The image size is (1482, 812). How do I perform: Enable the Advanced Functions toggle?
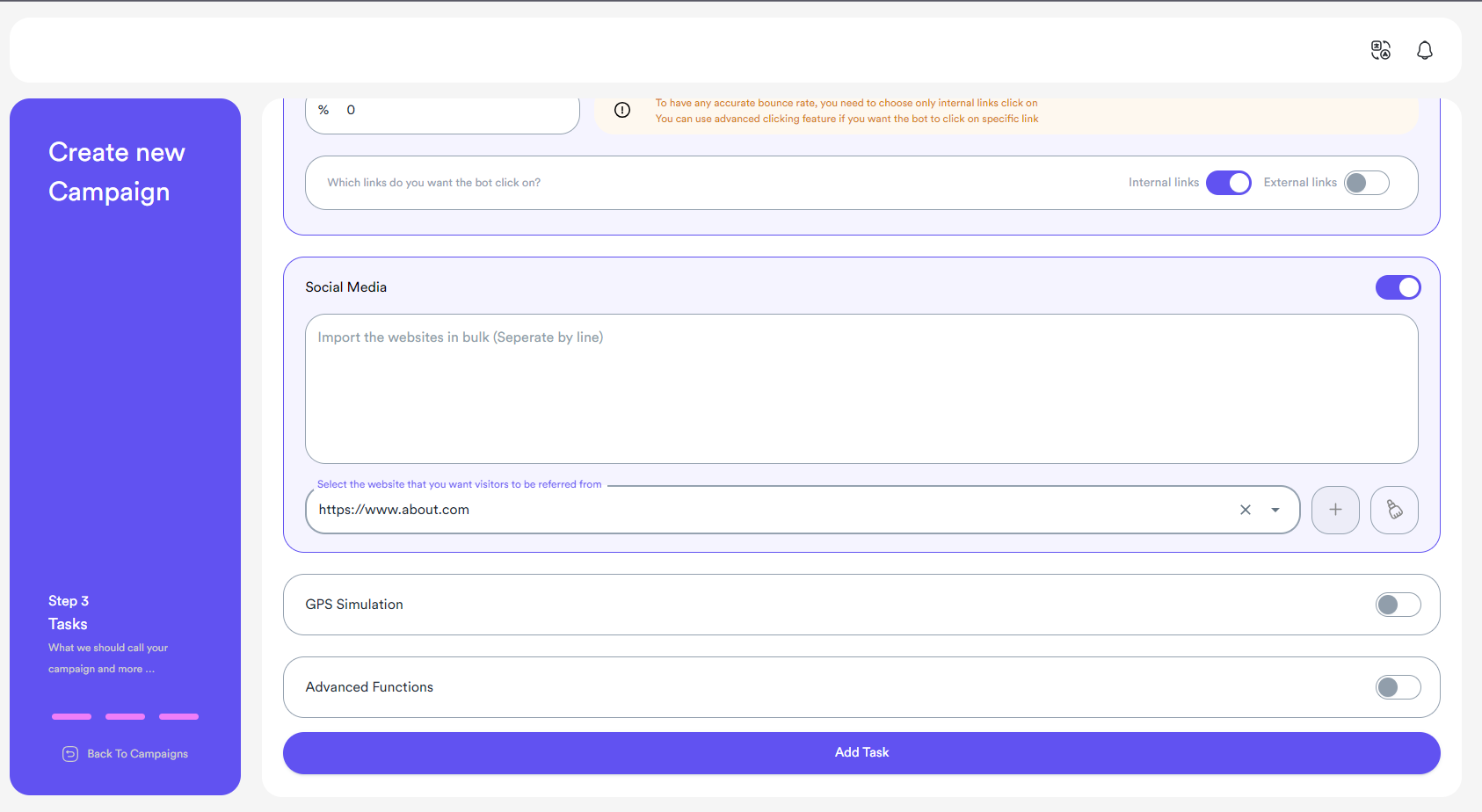click(x=1398, y=687)
